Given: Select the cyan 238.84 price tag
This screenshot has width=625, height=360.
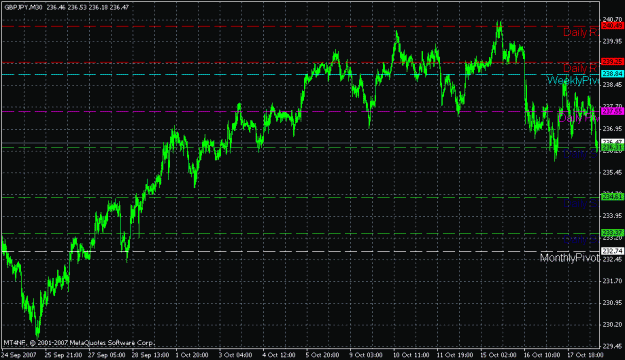Looking at the screenshot, I should [612, 74].
